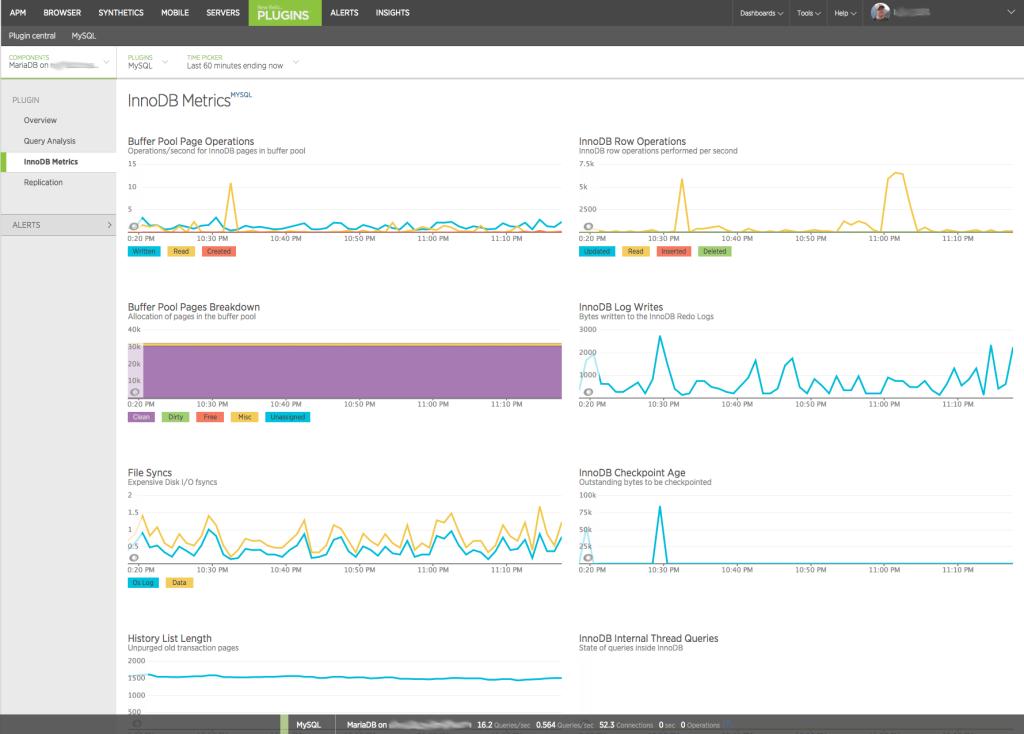Toggle Data series in File Syncs
1024x734 pixels.
pyautogui.click(x=179, y=583)
